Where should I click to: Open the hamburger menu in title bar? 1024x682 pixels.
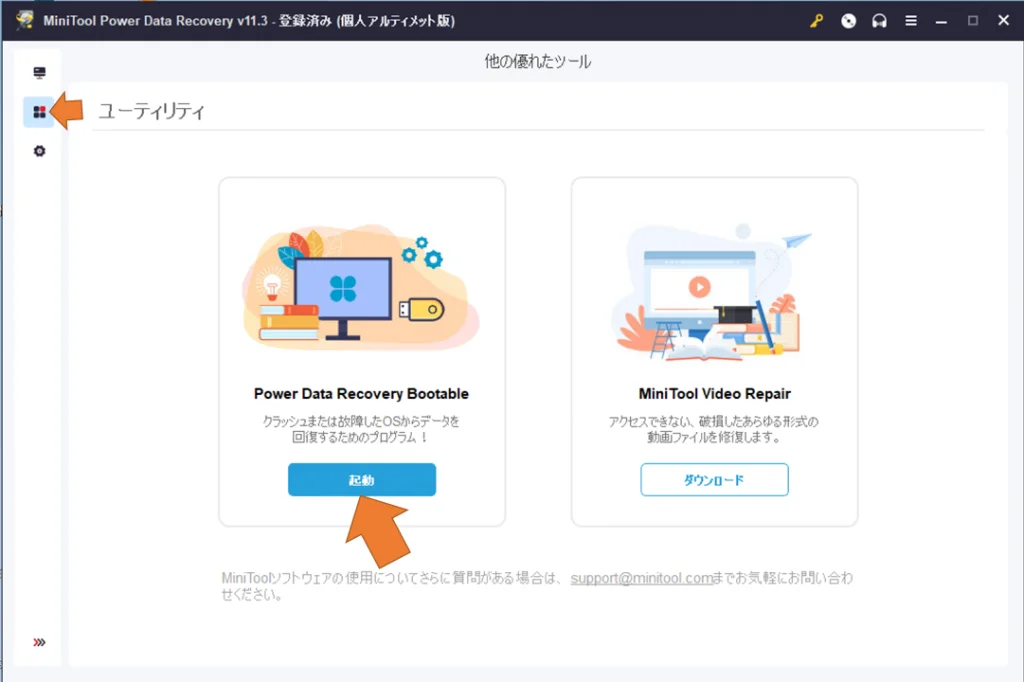[x=910, y=20]
